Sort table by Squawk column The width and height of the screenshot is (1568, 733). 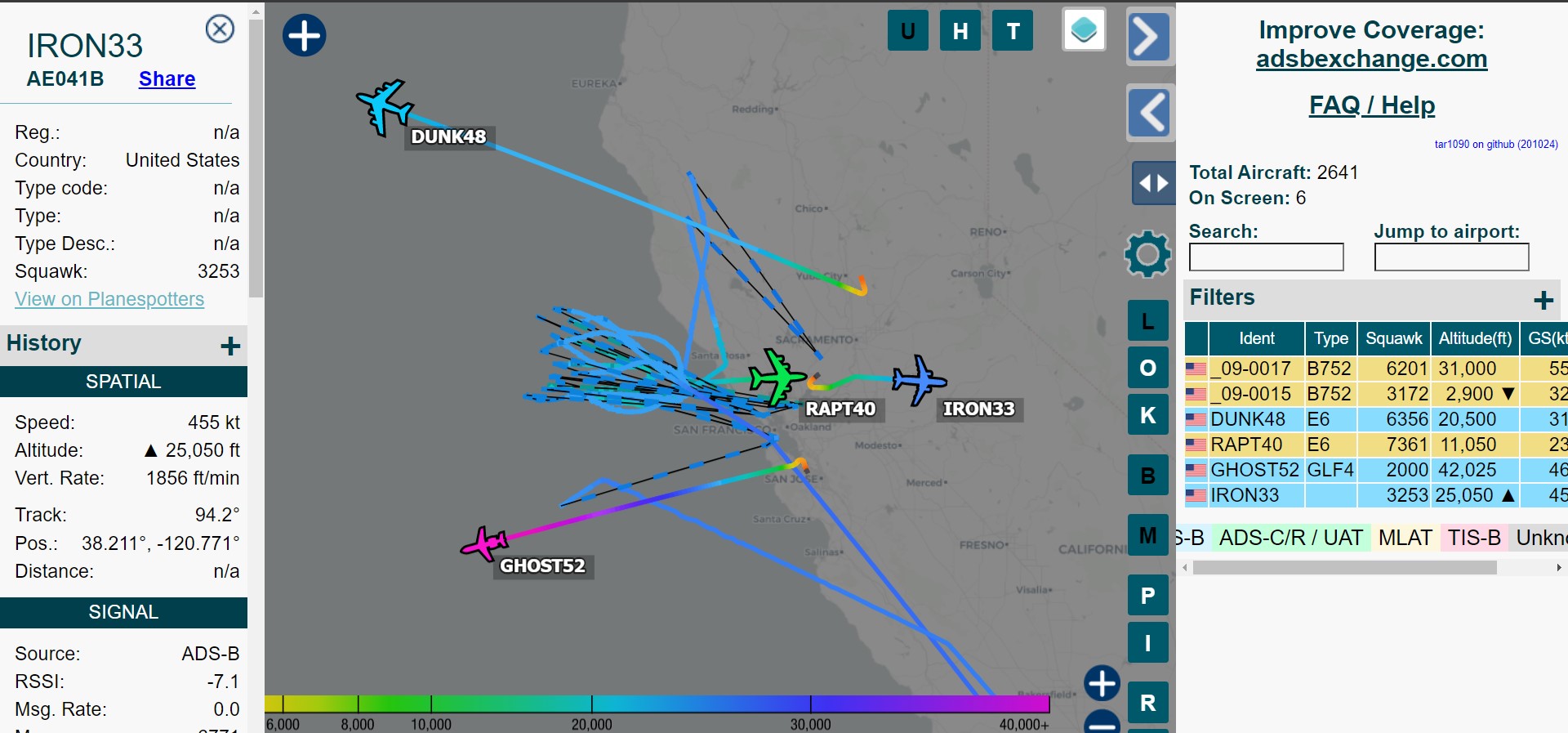click(x=1393, y=338)
